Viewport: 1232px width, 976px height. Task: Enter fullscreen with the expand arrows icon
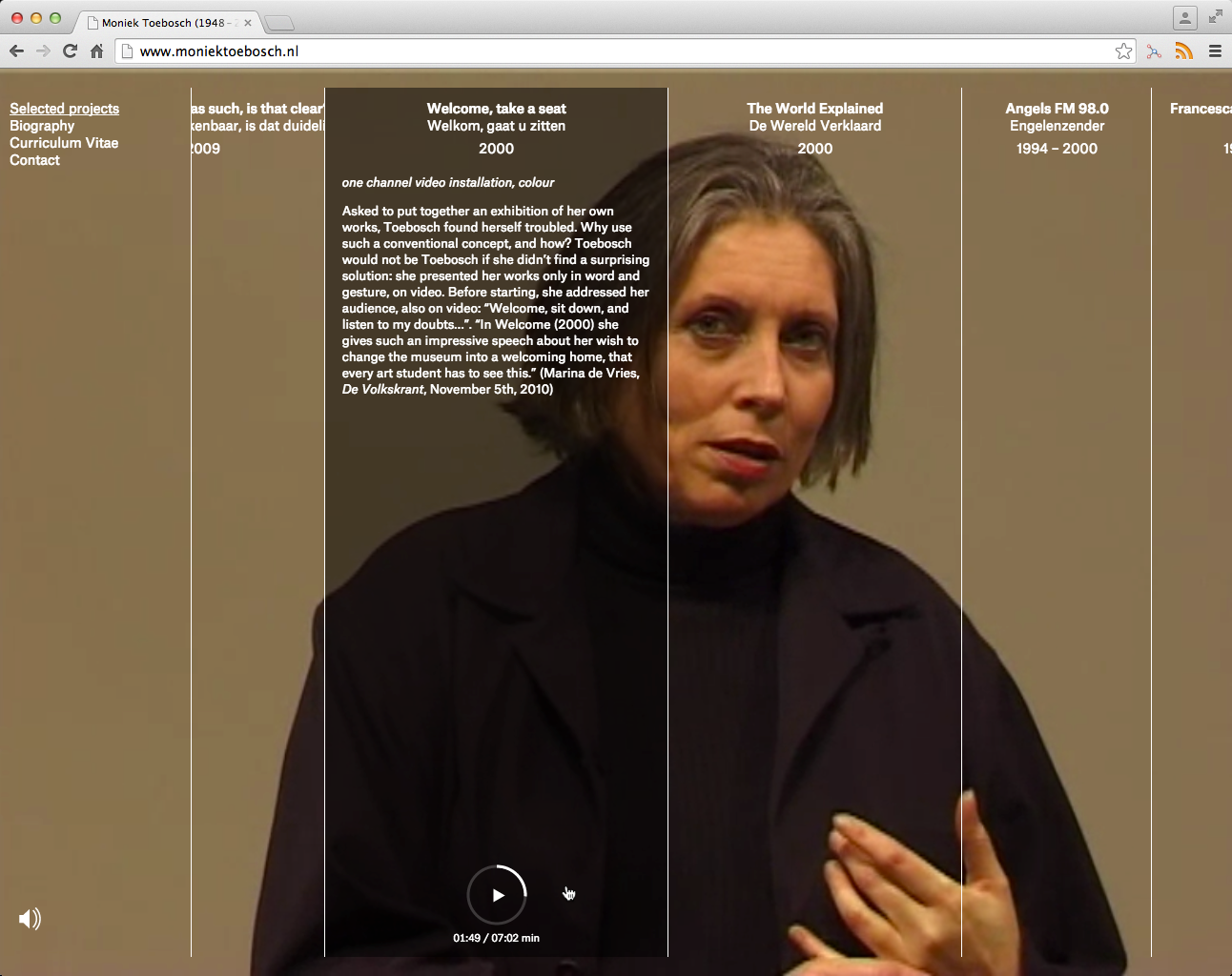tap(1215, 16)
